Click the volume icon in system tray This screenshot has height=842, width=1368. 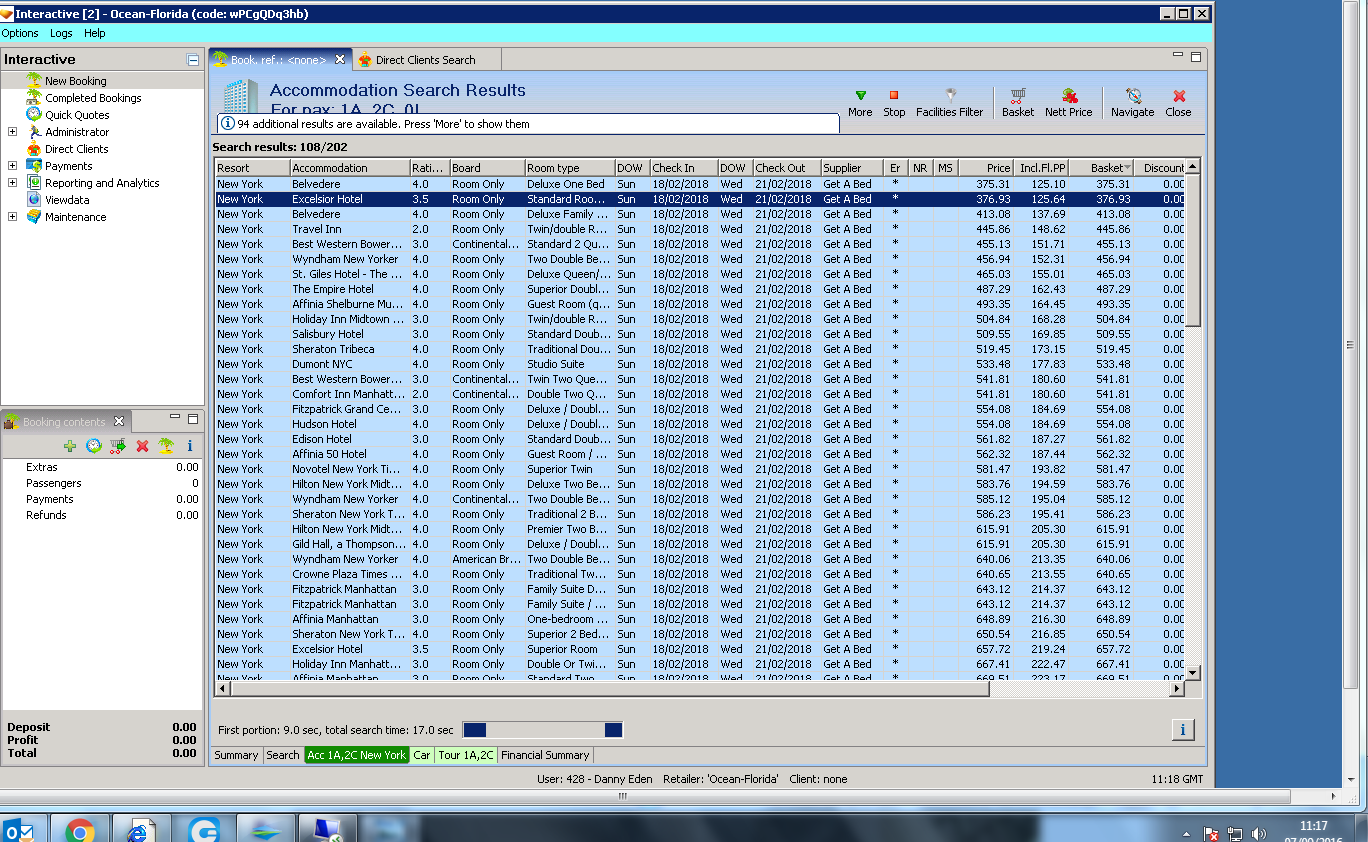tap(1259, 833)
